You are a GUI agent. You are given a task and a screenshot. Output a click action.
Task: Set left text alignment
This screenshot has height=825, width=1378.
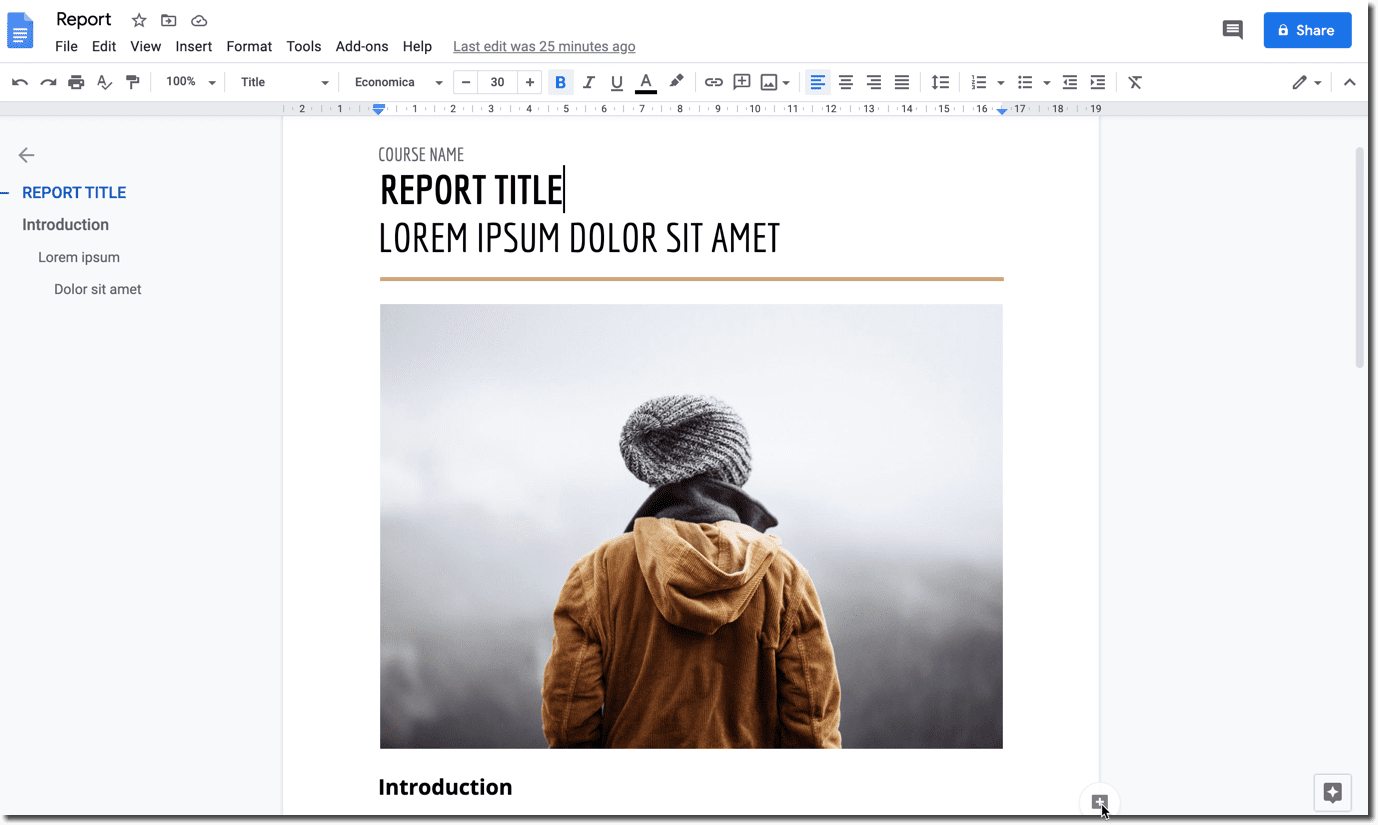tap(818, 82)
